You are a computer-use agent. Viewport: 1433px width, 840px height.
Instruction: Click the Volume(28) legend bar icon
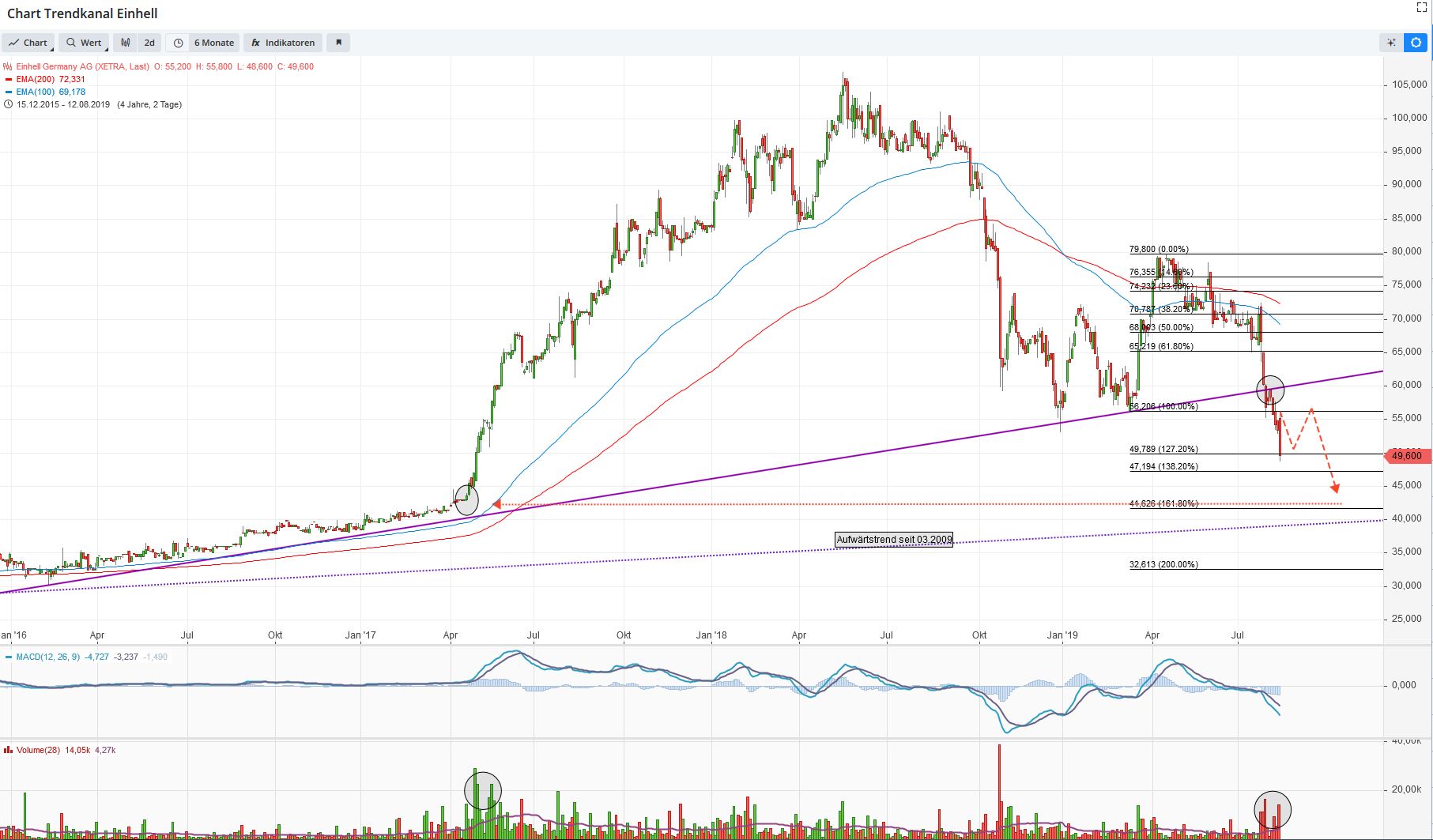click(x=8, y=750)
